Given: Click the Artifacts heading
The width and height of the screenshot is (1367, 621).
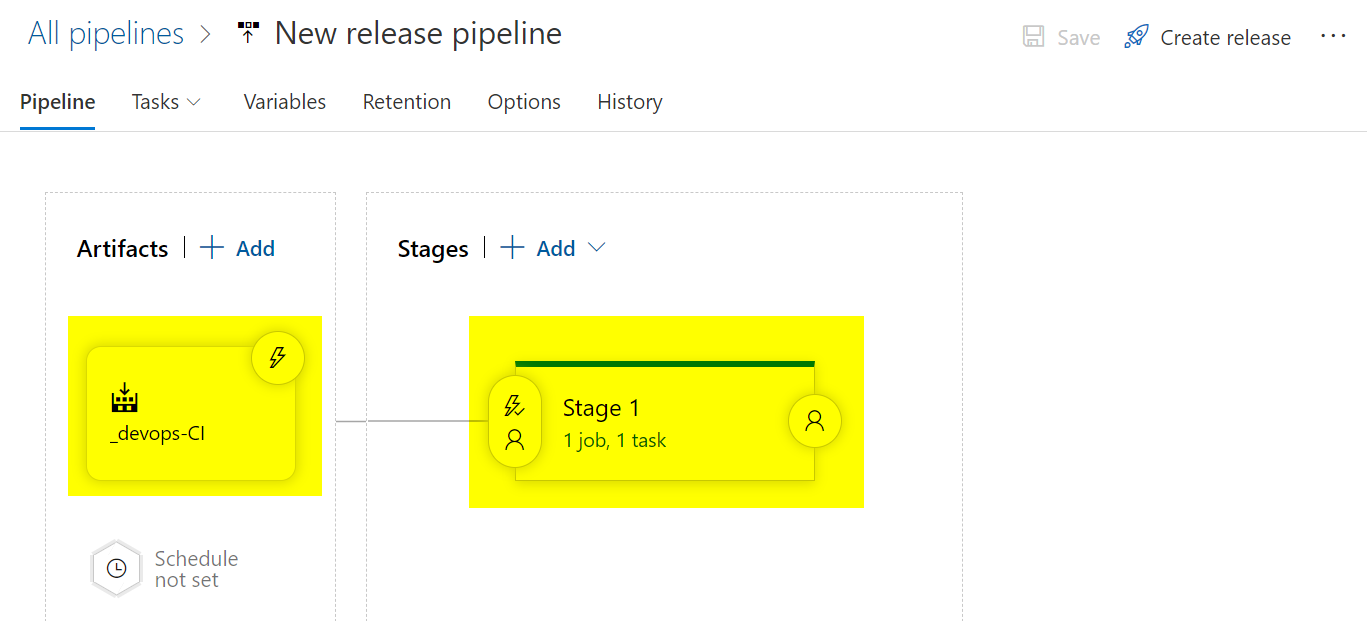Looking at the screenshot, I should [123, 248].
